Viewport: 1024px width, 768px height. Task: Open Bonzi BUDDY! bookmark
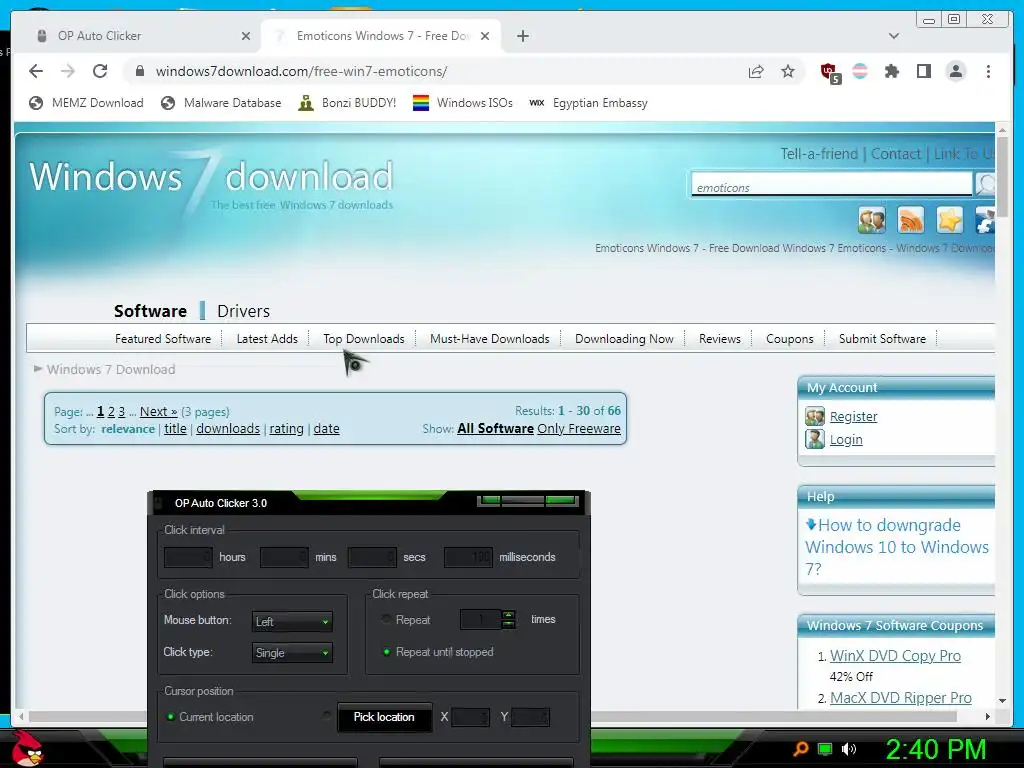pos(347,103)
